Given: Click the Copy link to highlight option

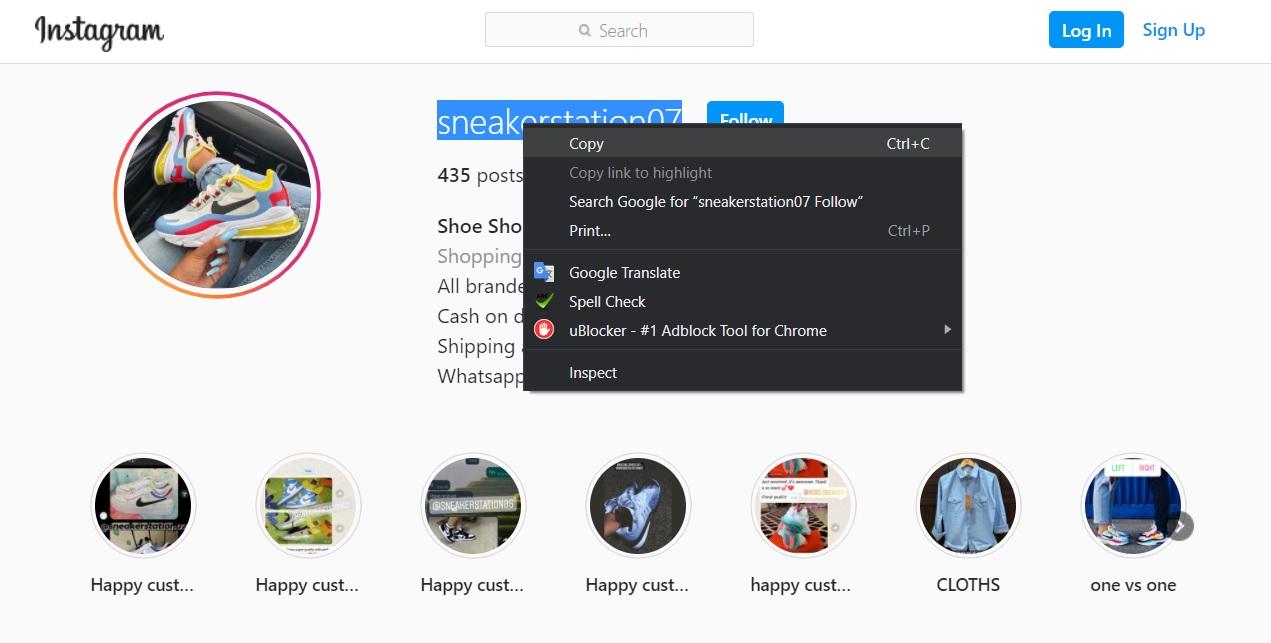Looking at the screenshot, I should click(640, 172).
